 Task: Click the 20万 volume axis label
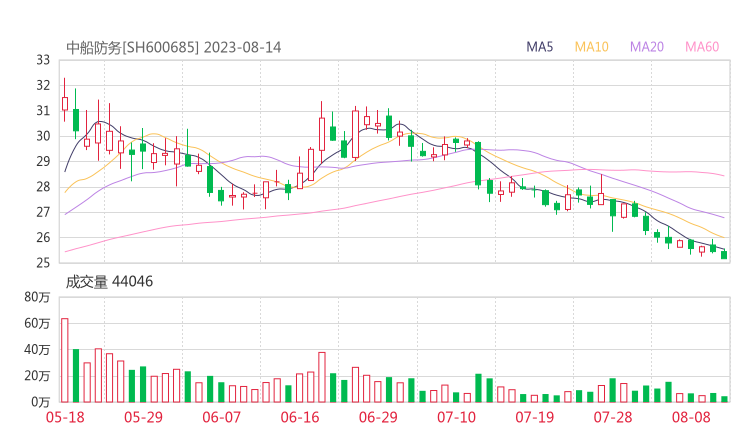pyautogui.click(x=37, y=376)
